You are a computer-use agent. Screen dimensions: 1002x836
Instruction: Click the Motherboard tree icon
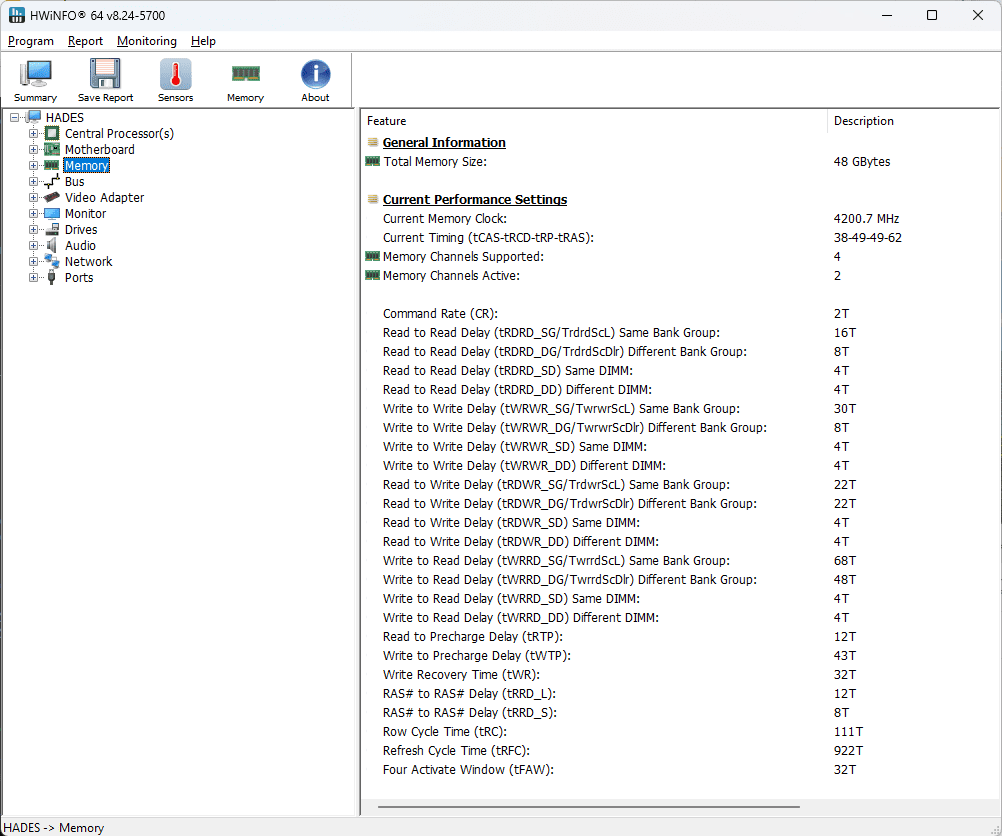pyautogui.click(x=52, y=150)
